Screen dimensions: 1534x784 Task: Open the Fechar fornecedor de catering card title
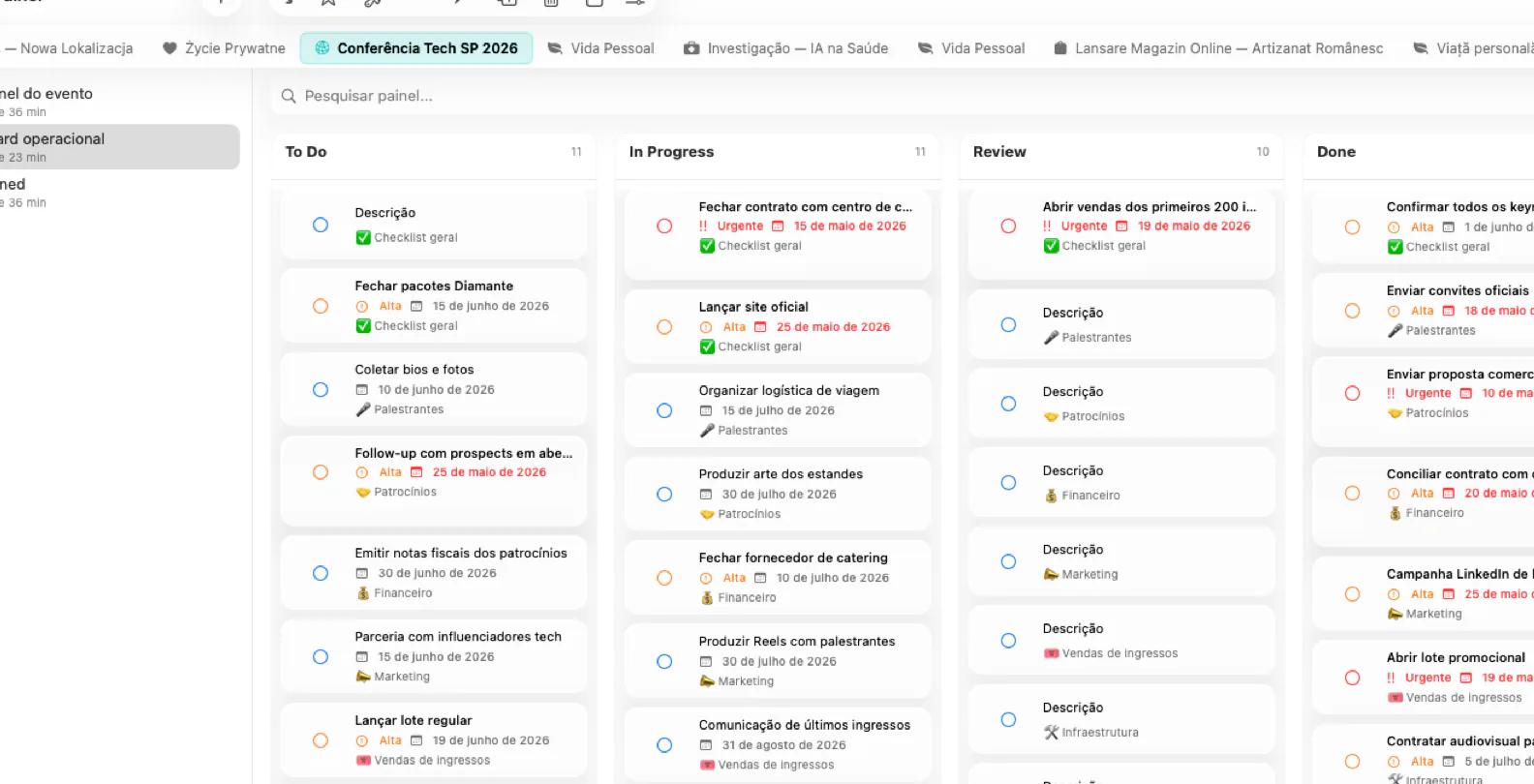[x=793, y=558]
